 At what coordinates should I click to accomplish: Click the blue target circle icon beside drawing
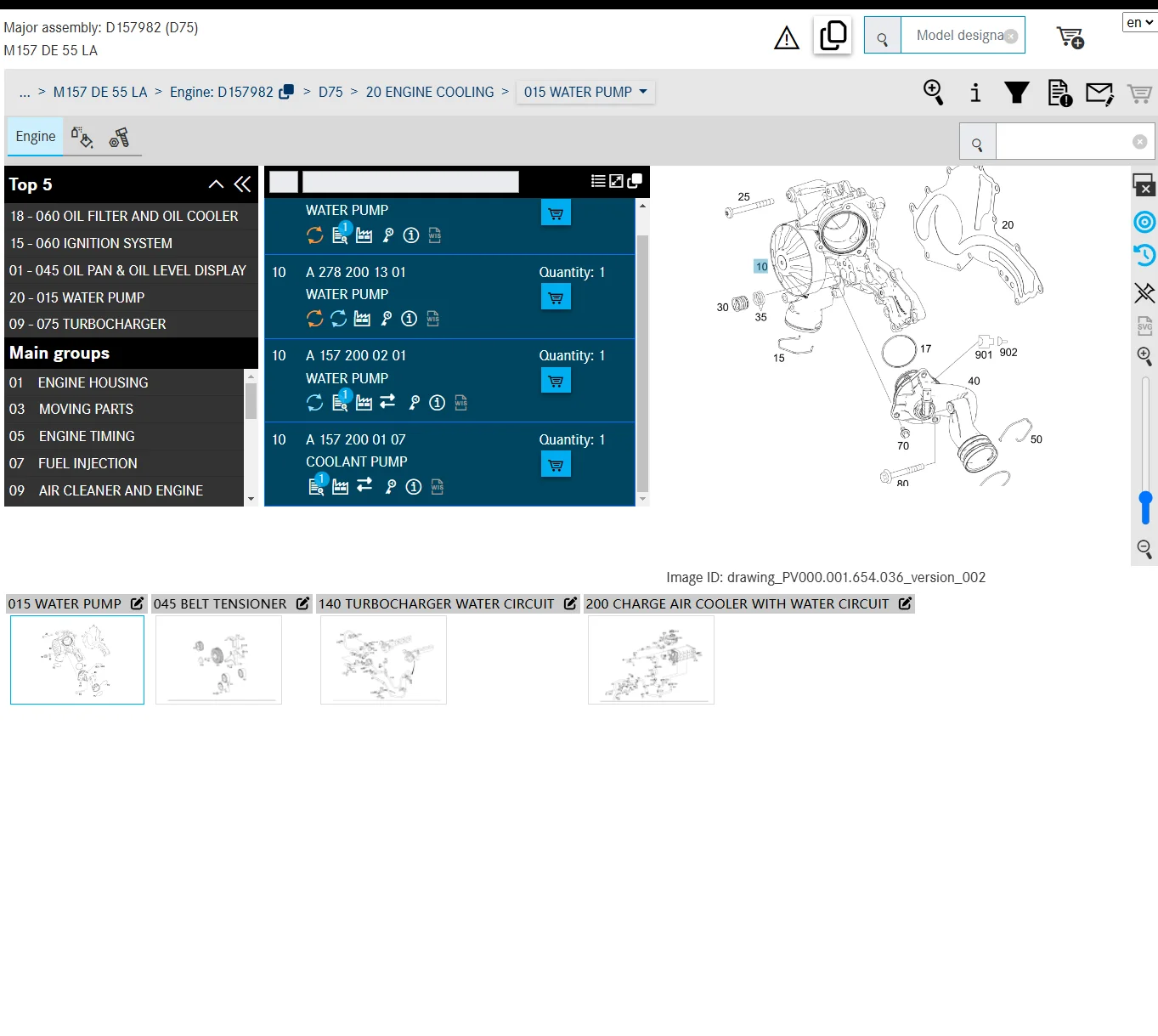point(1144,222)
